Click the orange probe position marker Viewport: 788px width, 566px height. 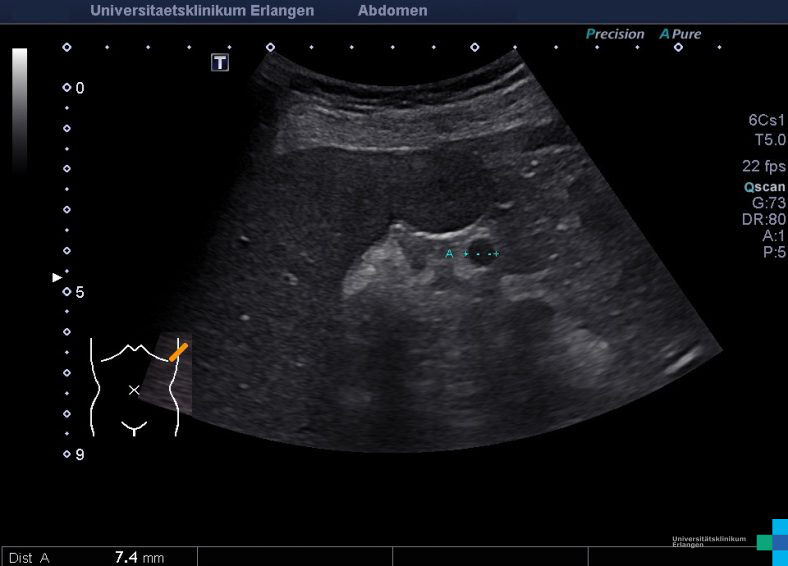click(178, 351)
